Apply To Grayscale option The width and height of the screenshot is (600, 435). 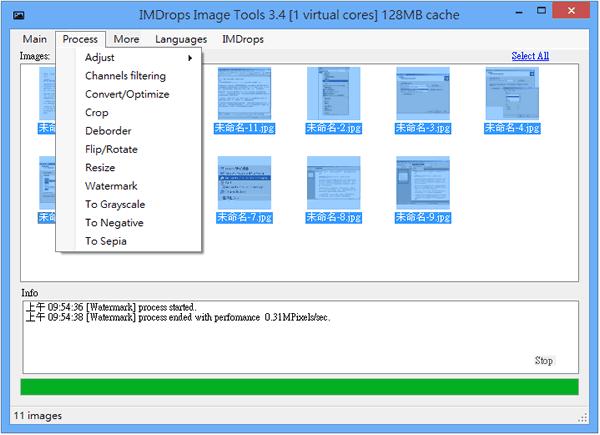(x=129, y=204)
